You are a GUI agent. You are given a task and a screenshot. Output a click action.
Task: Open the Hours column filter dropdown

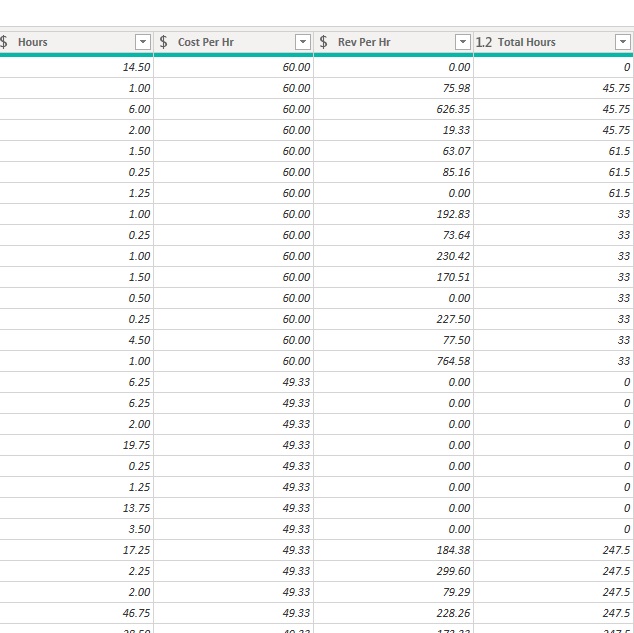point(143,42)
